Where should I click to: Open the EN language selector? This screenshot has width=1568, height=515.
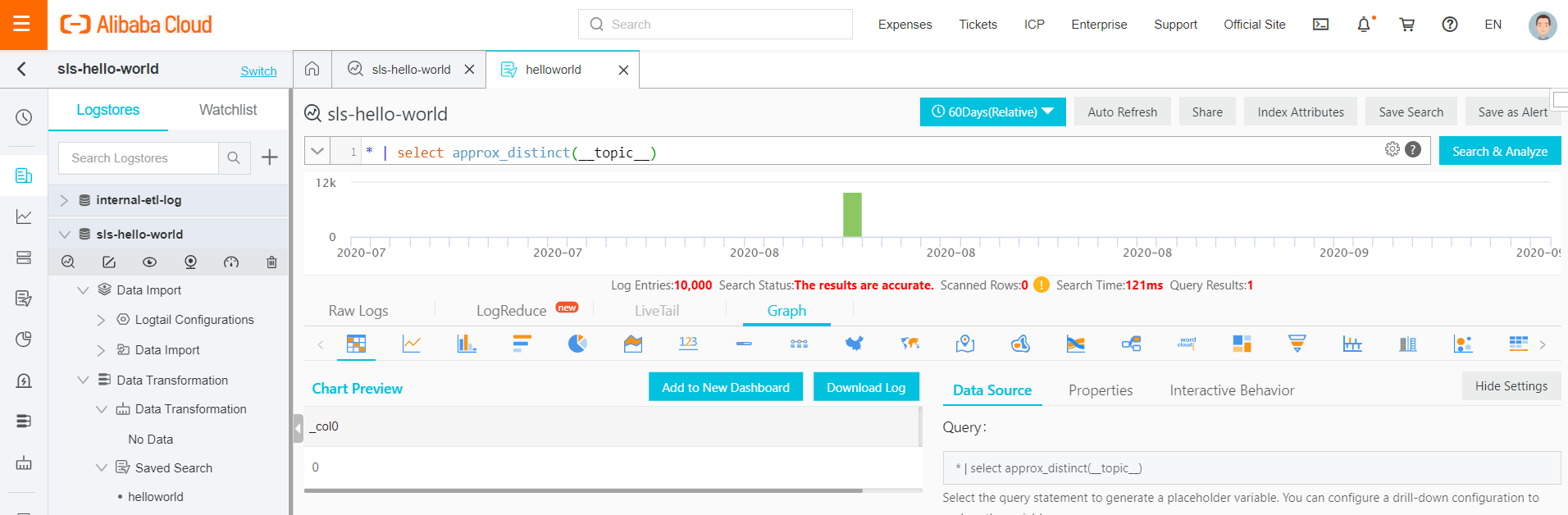point(1493,25)
